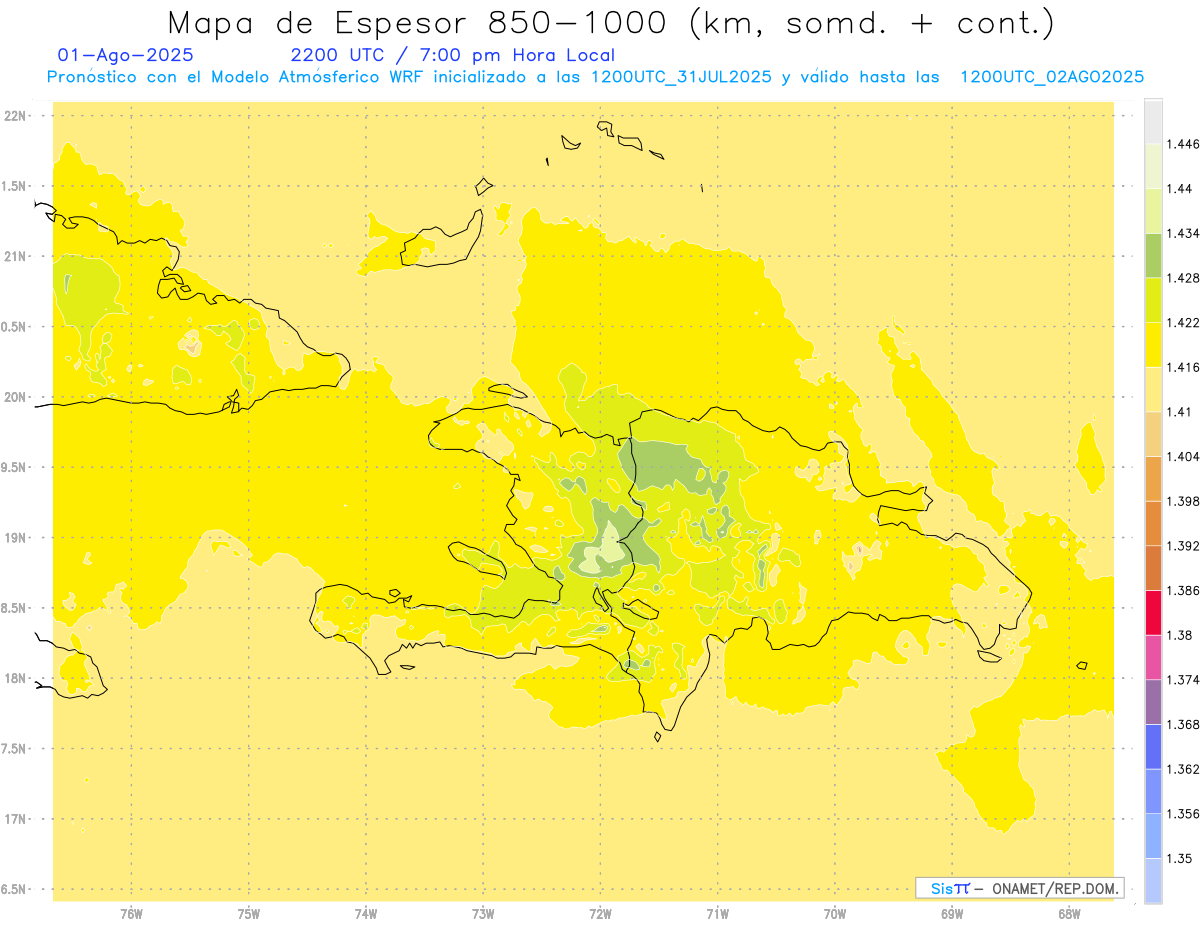Click the color bar value '1.446'
Viewport: 1200px width, 927px height.
tap(1184, 144)
